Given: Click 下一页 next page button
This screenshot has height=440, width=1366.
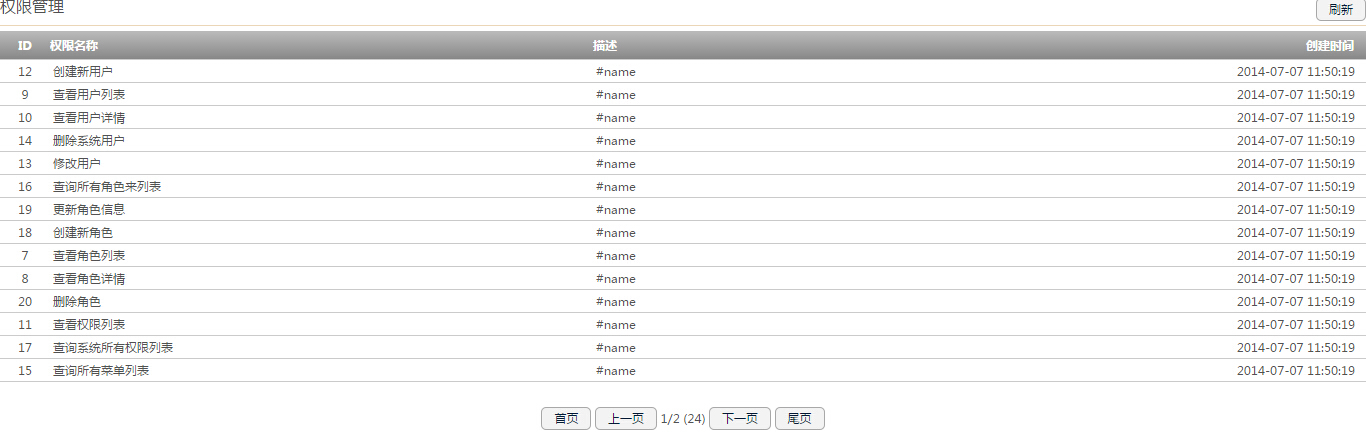Looking at the screenshot, I should pos(740,419).
